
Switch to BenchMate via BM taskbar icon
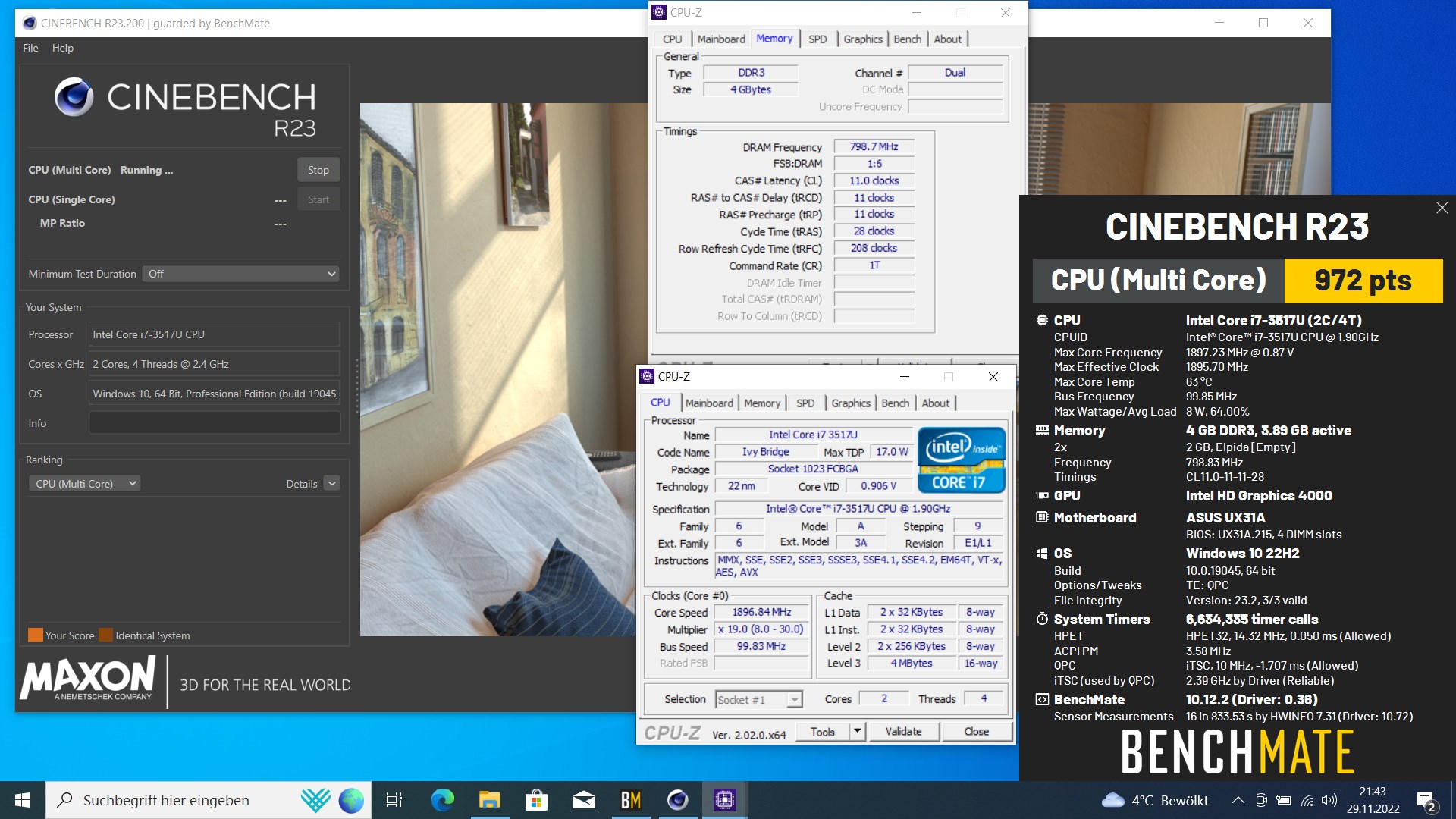click(630, 800)
